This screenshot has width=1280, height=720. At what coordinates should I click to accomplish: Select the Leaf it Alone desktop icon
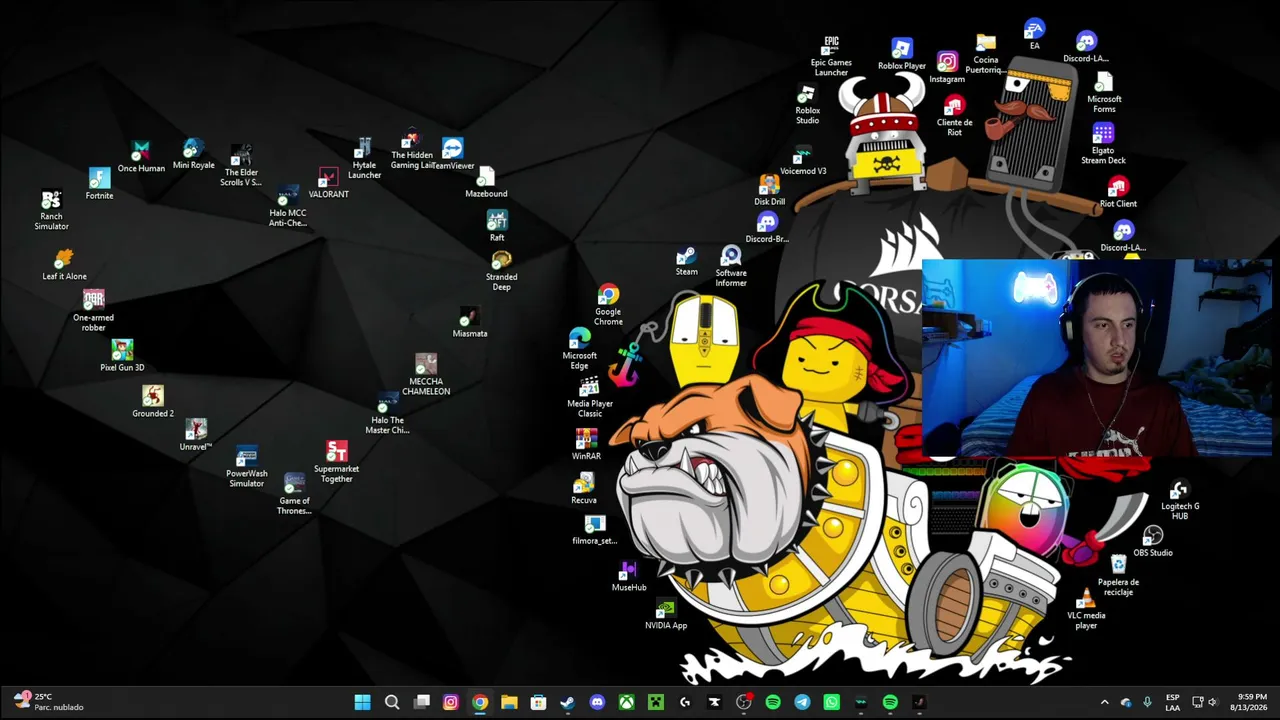(x=64, y=265)
